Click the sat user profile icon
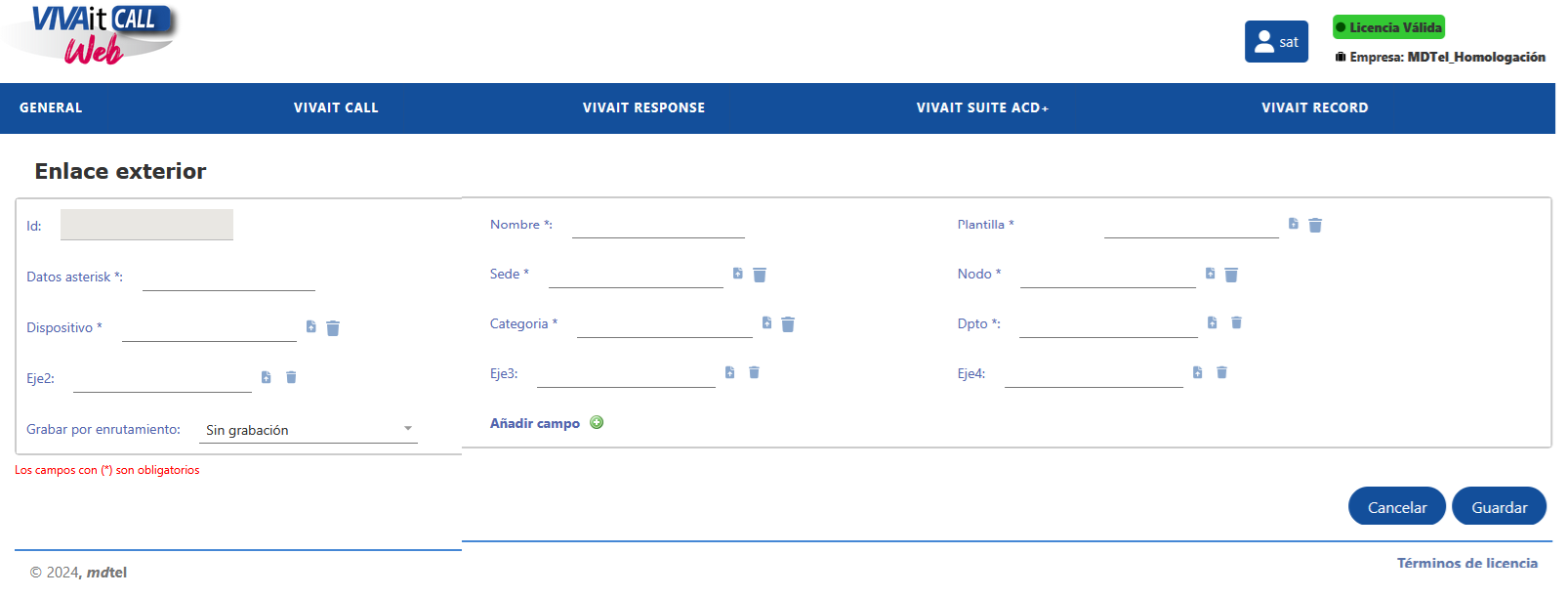The image size is (1568, 597). click(x=1275, y=42)
